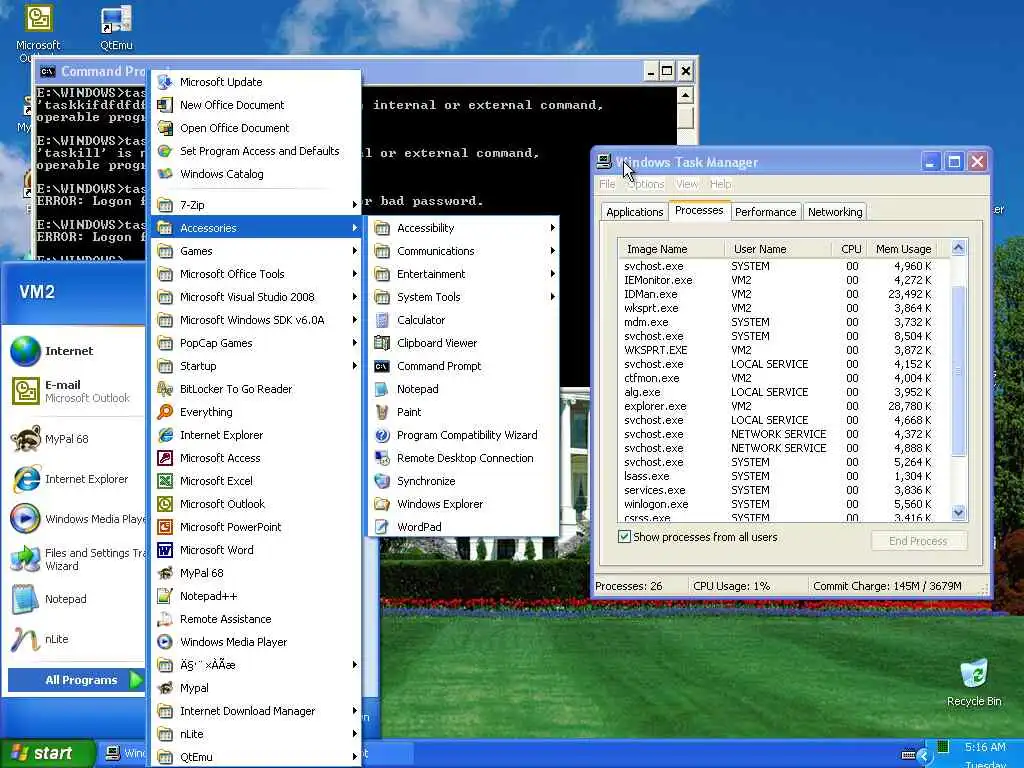1024x768 pixels.
Task: Launch BitLocker To Go Reader
Action: pos(256,389)
